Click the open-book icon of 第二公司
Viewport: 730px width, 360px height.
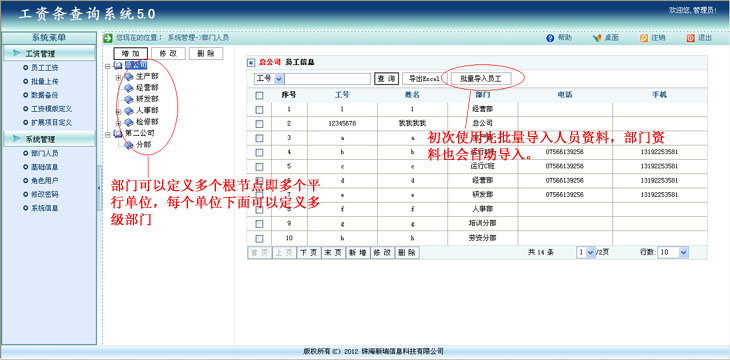click(118, 134)
